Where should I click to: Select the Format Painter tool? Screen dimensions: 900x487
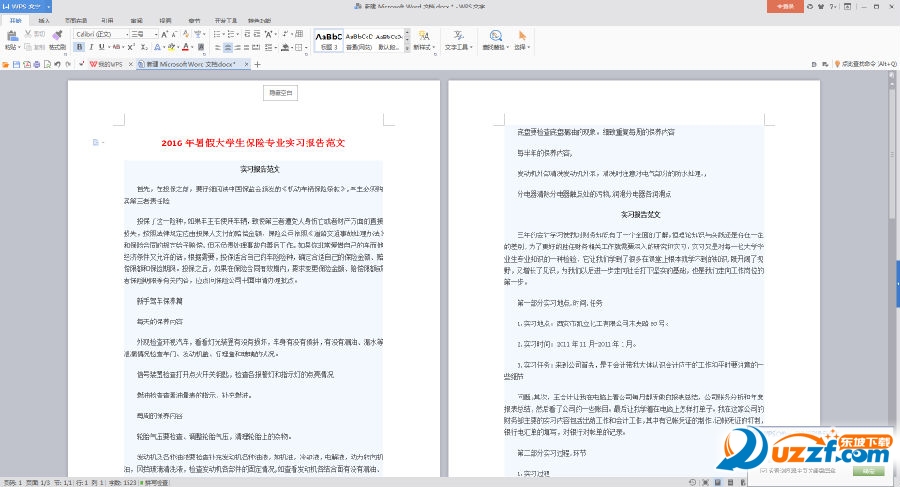pos(57,37)
